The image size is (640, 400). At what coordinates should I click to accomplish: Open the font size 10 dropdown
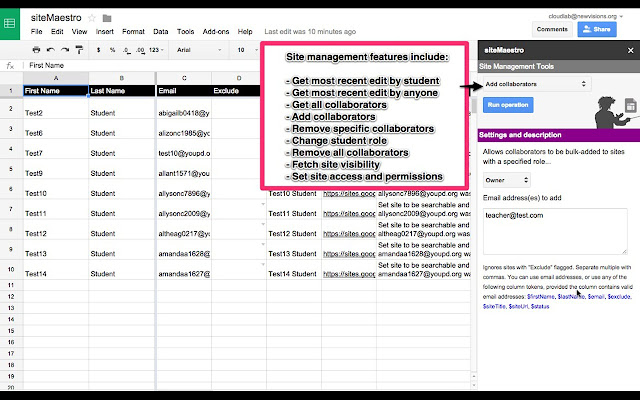click(x=247, y=50)
